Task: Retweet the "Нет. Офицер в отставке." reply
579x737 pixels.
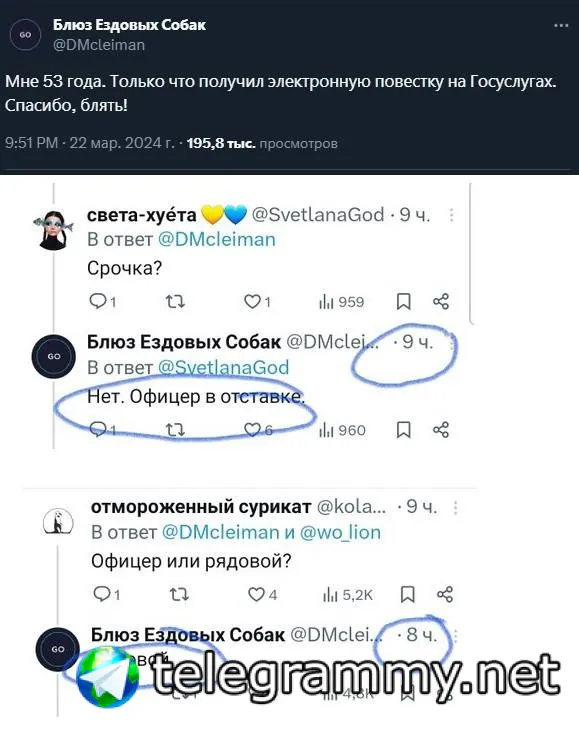Action: 175,430
